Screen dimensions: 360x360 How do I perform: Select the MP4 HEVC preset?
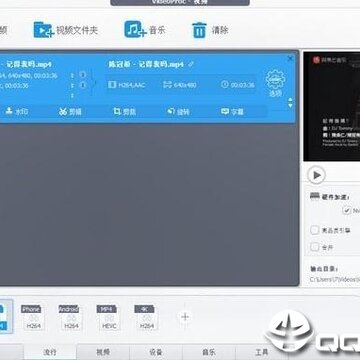(108, 317)
